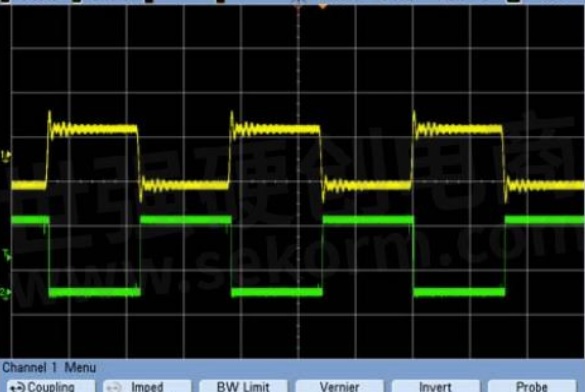585x392 pixels.
Task: Click the orange trigger point marker at top
Action: point(323,6)
